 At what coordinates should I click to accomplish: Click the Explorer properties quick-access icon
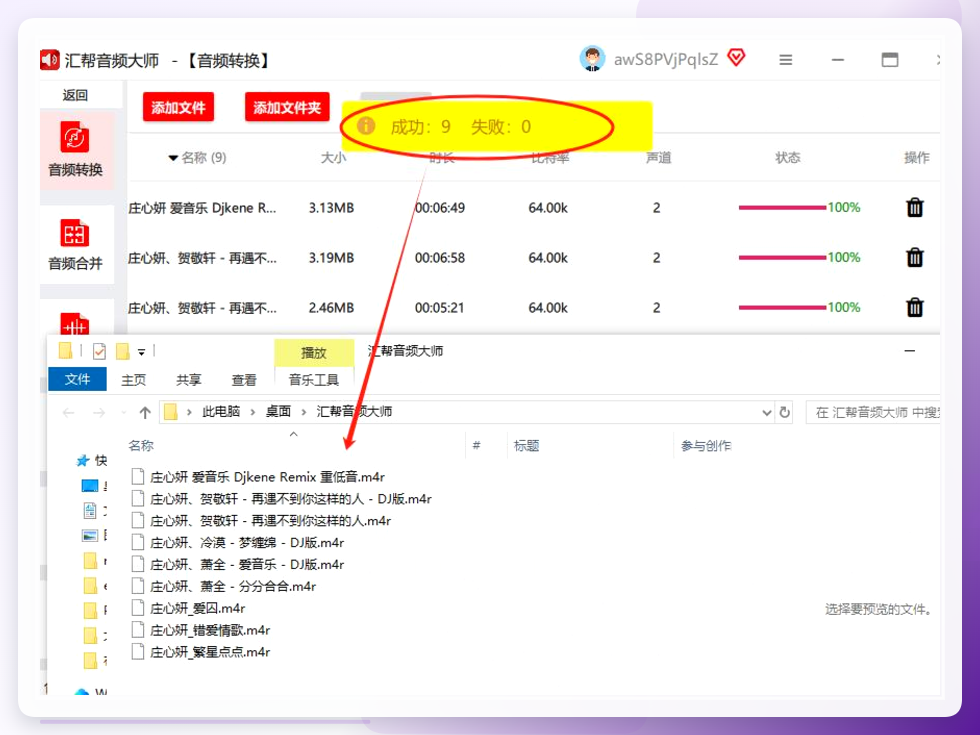coord(99,352)
